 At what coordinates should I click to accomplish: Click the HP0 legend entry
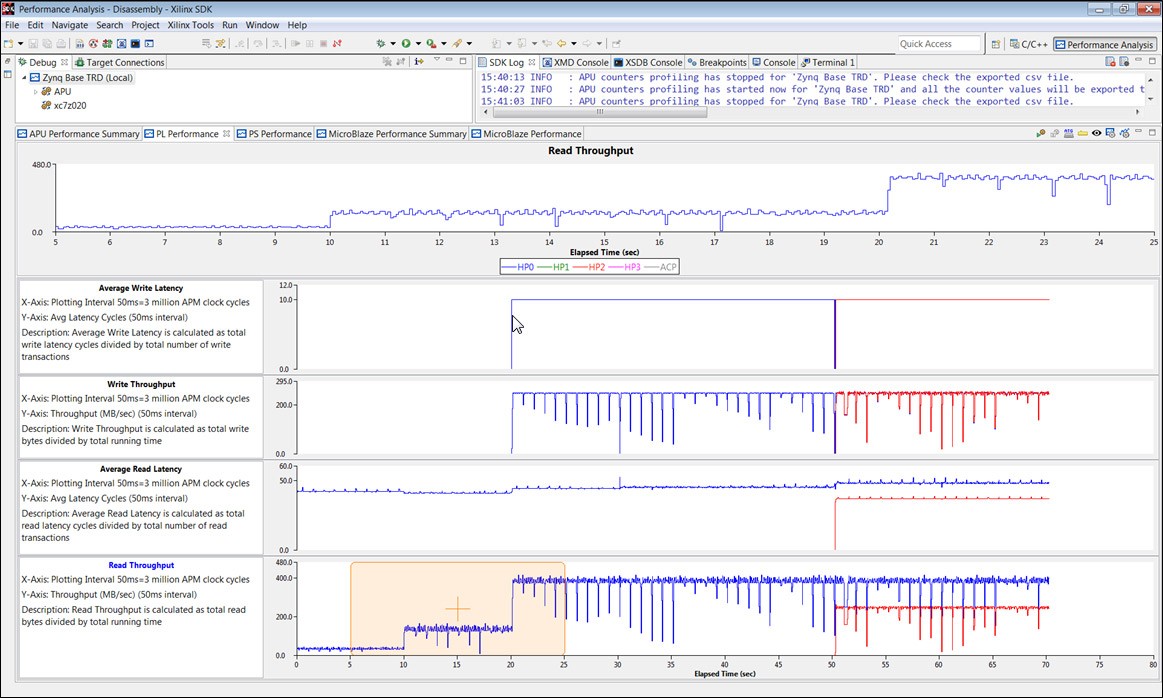tap(518, 267)
